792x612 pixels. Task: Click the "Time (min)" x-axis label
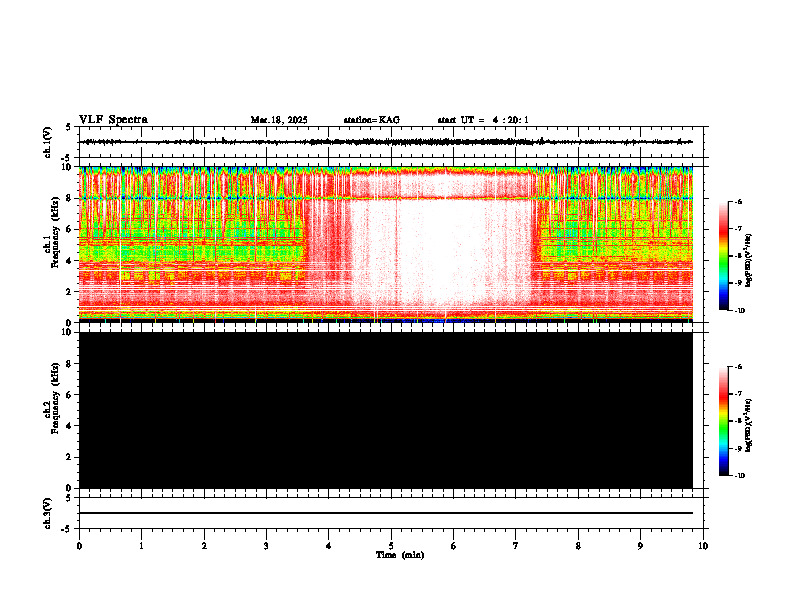pos(400,555)
